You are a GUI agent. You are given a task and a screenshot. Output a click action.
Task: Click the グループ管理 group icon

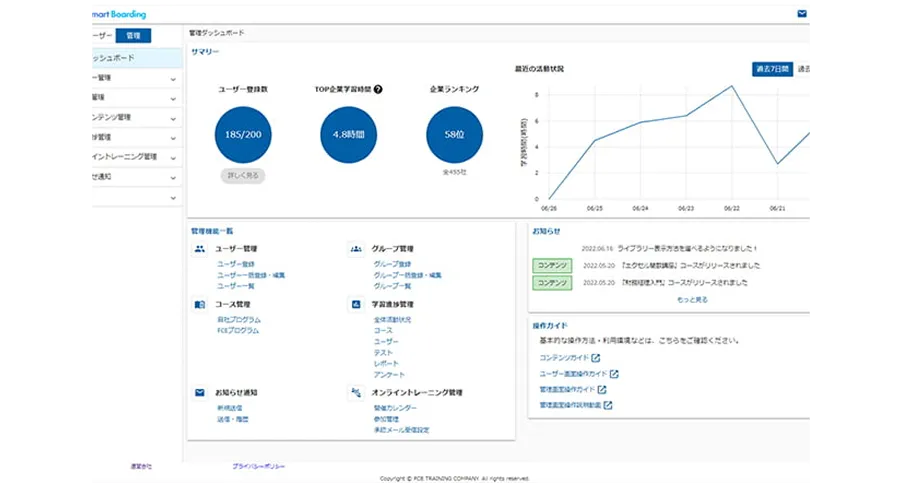[356, 249]
